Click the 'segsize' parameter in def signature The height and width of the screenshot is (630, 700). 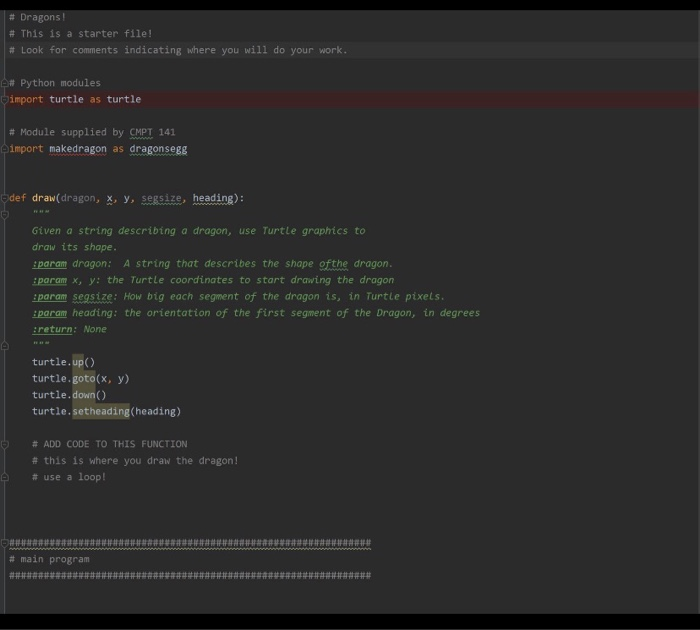click(161, 198)
